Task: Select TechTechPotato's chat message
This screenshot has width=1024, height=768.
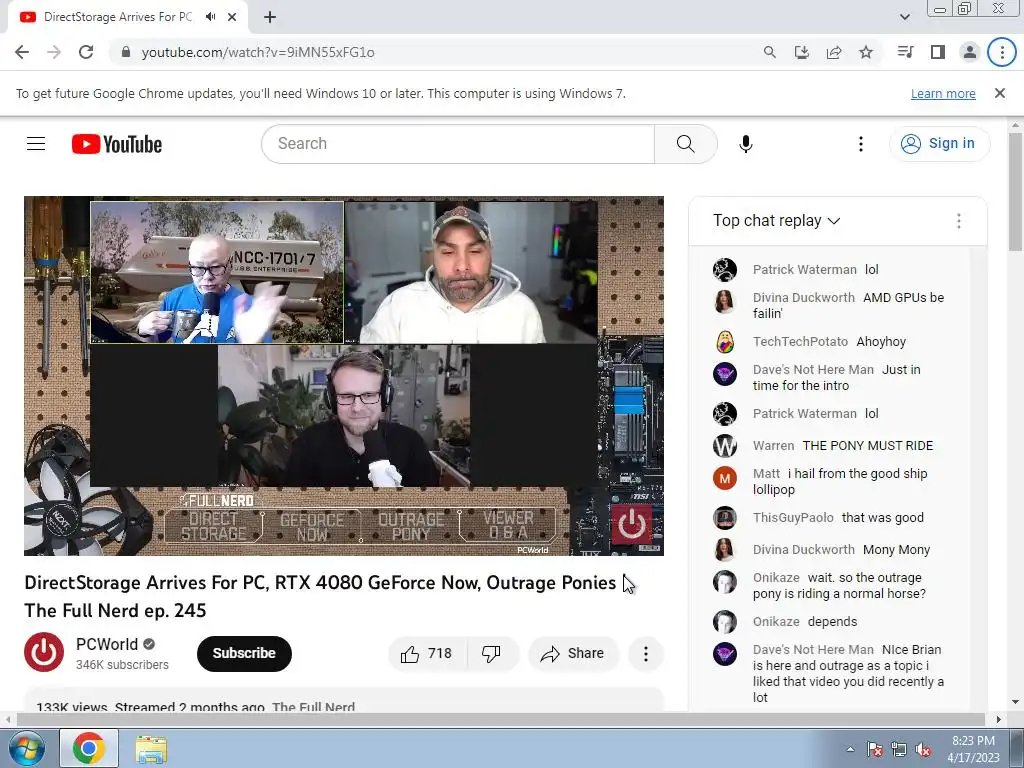Action: pos(829,342)
